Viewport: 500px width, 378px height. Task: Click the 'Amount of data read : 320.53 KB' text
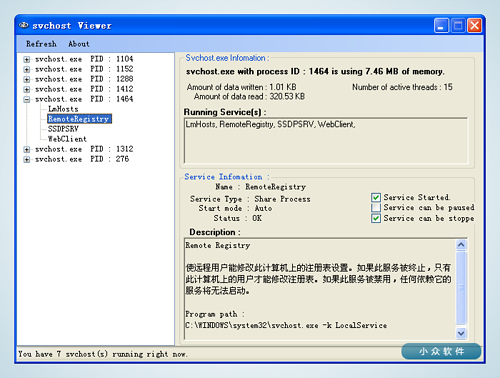pos(249,97)
